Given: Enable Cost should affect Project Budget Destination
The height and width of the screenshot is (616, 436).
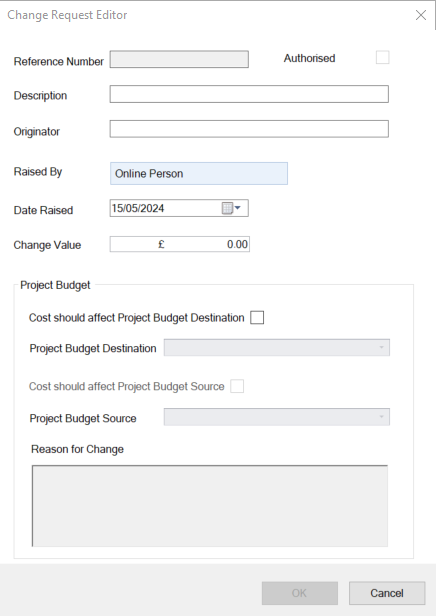Looking at the screenshot, I should click(257, 317).
